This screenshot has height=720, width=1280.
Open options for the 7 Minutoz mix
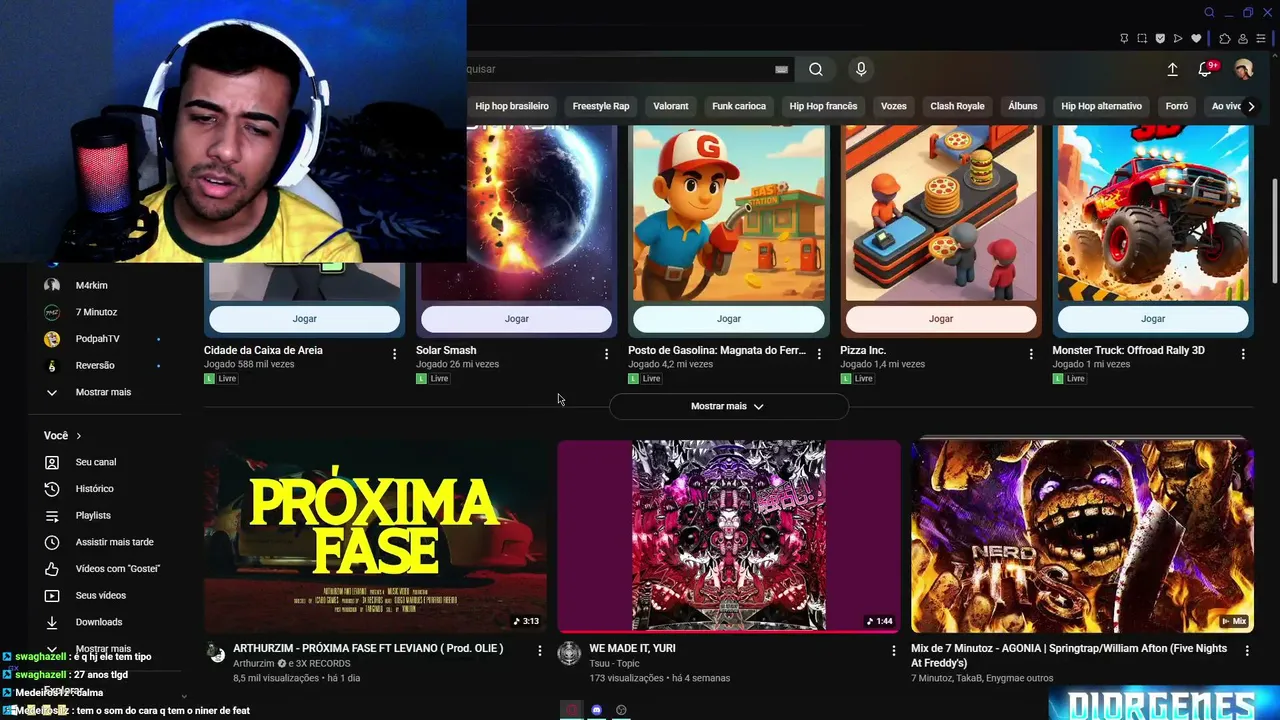[x=1247, y=651]
